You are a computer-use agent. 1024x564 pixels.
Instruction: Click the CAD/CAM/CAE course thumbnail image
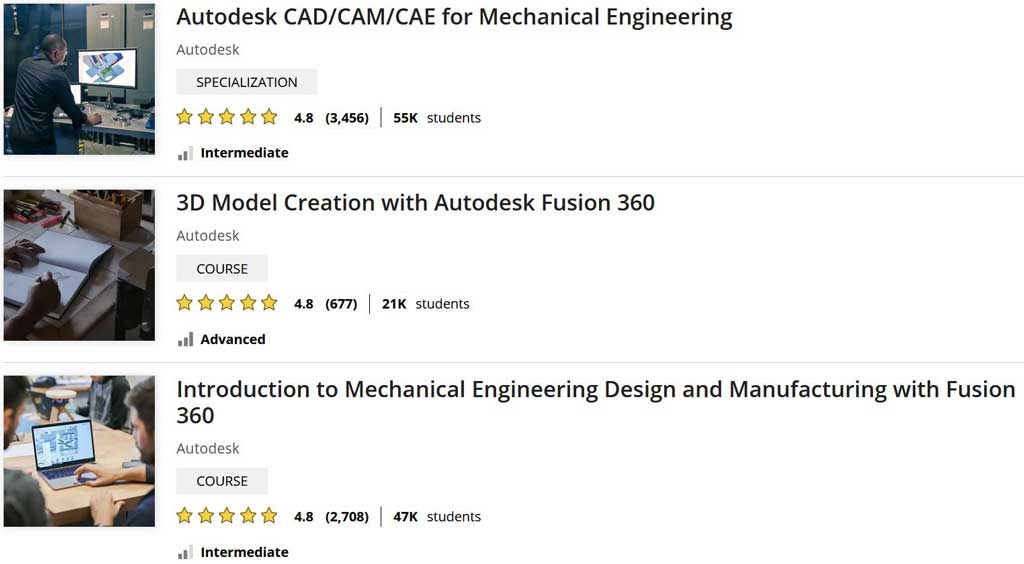pos(79,79)
